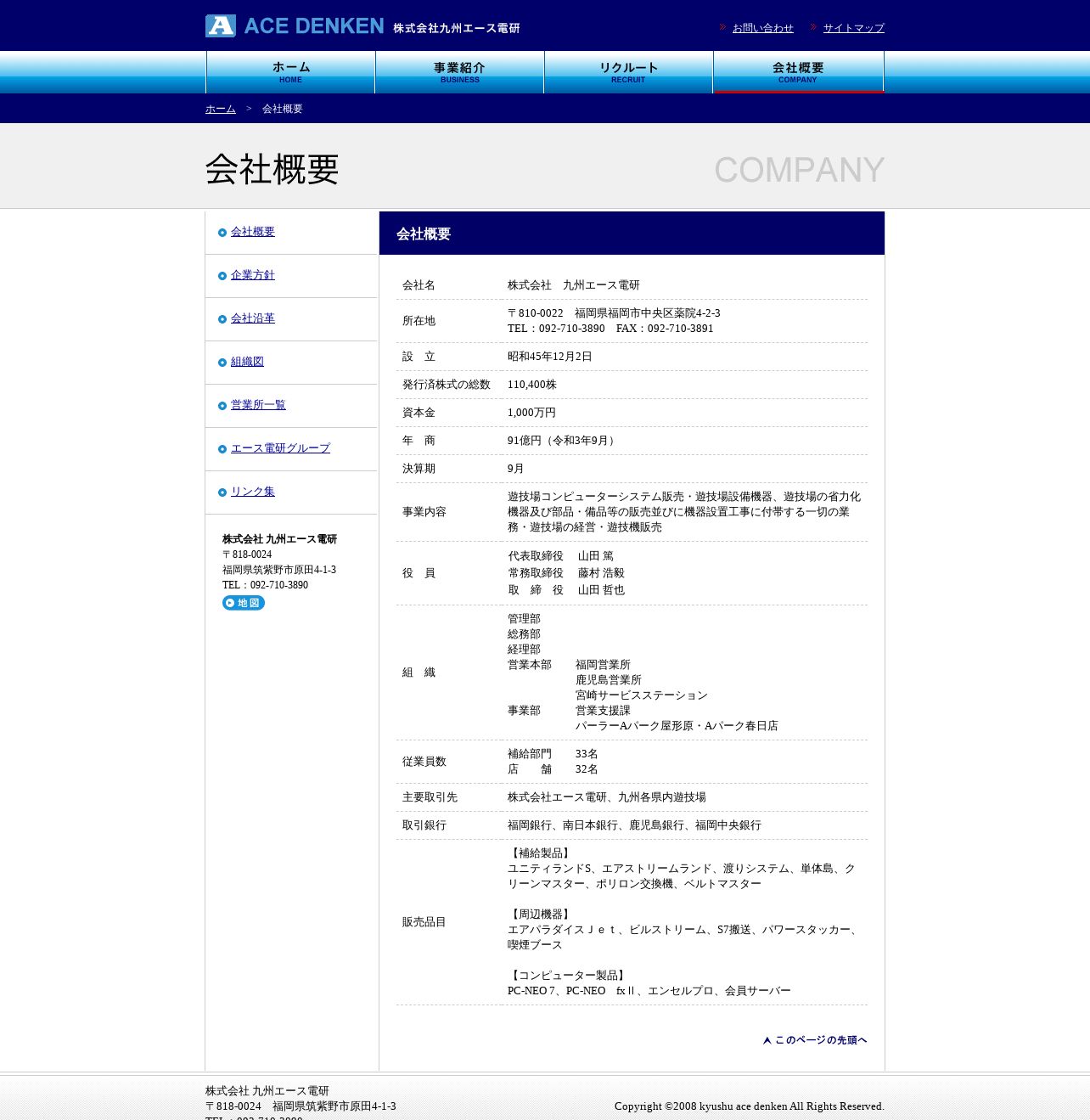Click the 決算期 row label
The width and height of the screenshot is (1090, 1120).
[419, 469]
